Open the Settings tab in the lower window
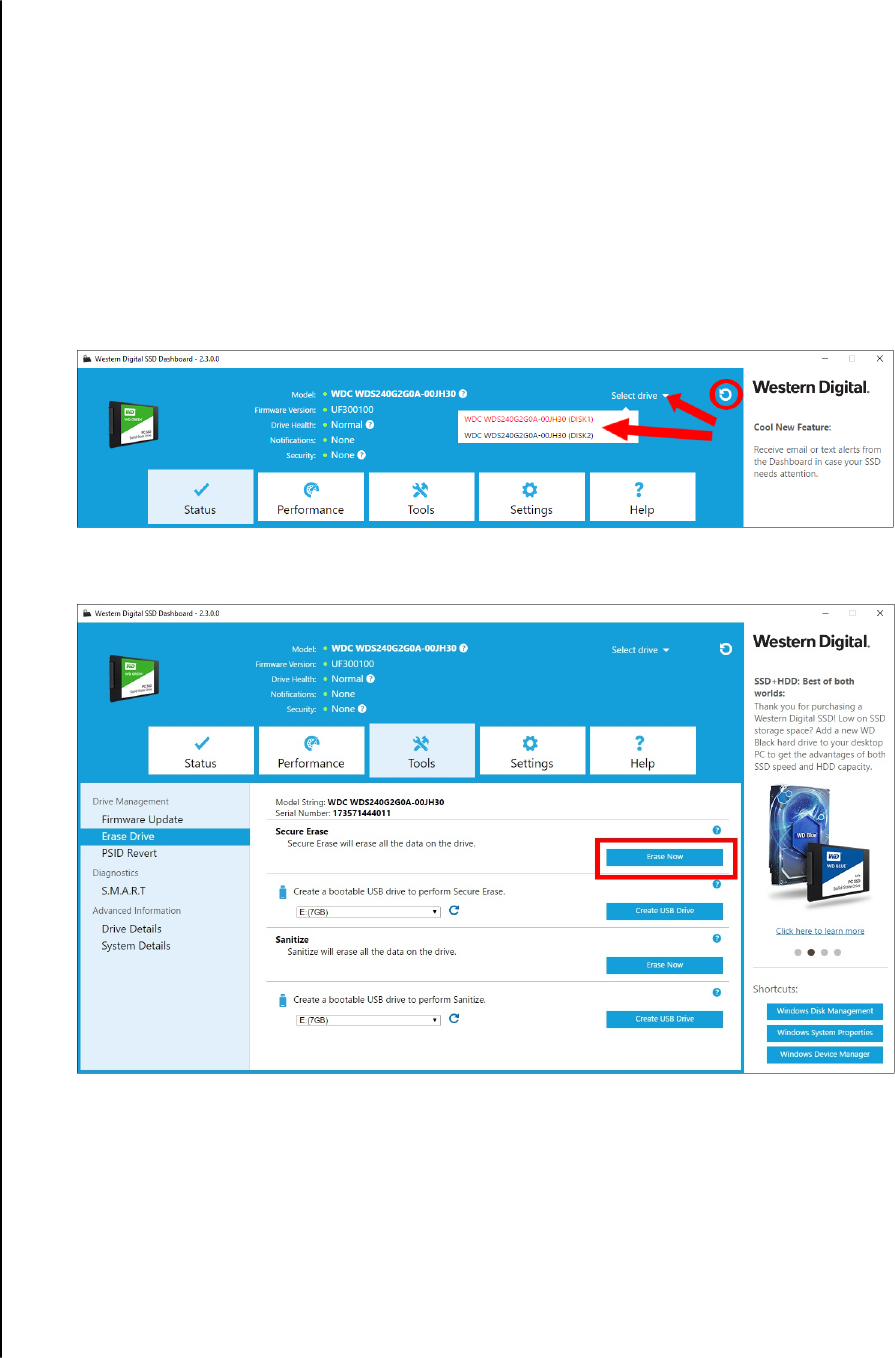This screenshot has height=1358, width=895. point(531,750)
